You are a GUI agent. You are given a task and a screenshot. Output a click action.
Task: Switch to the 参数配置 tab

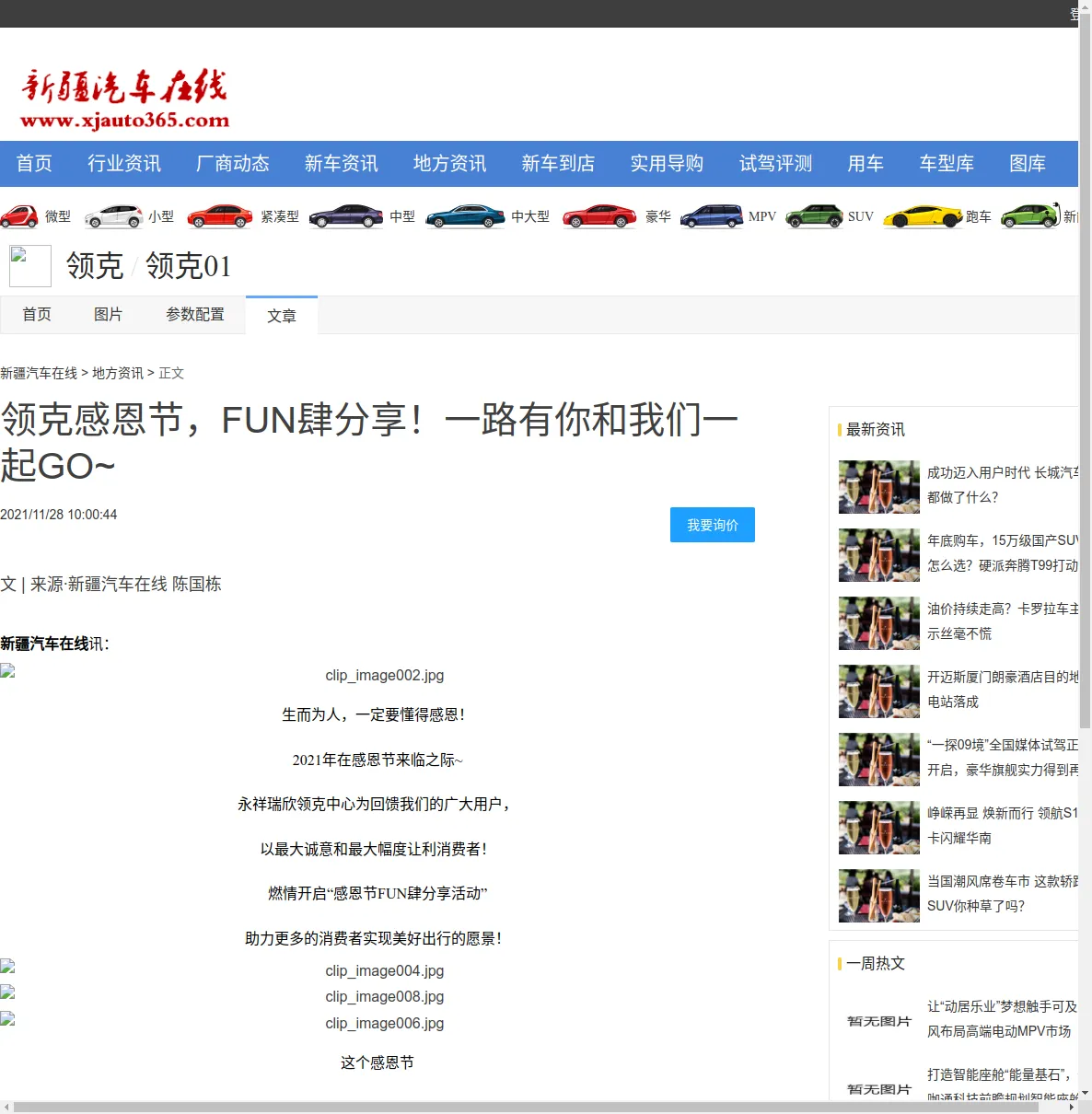195,315
